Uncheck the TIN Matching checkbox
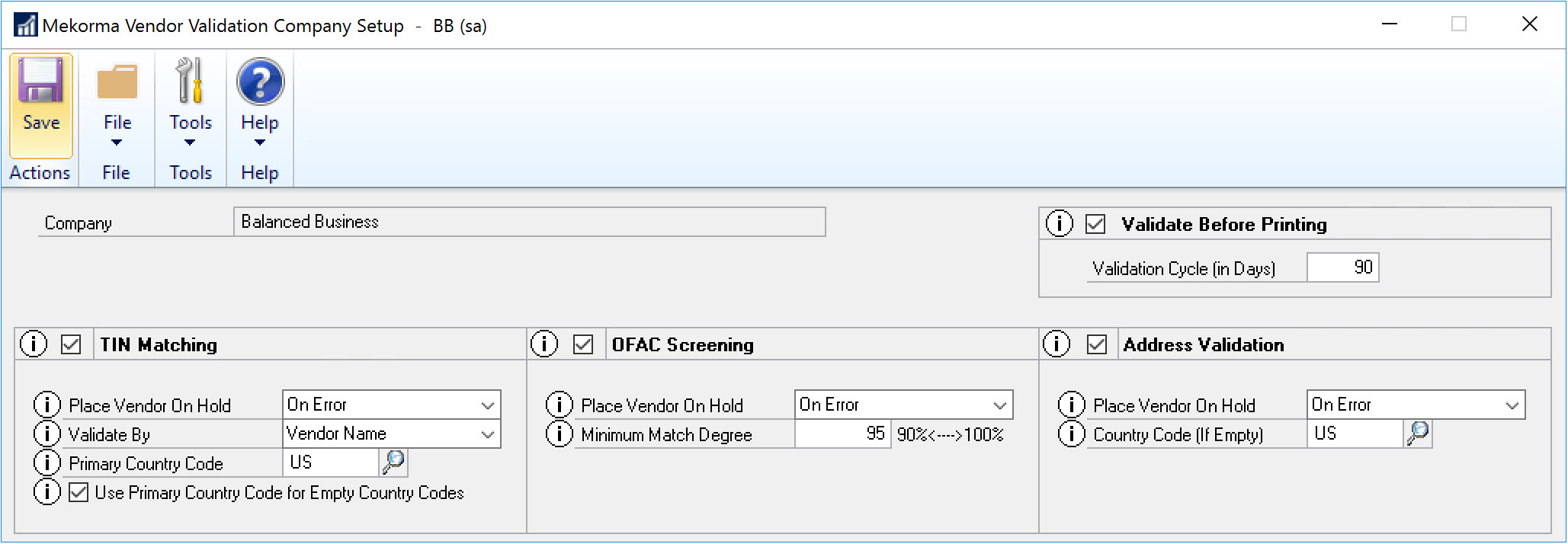The image size is (1568, 544). point(71,344)
